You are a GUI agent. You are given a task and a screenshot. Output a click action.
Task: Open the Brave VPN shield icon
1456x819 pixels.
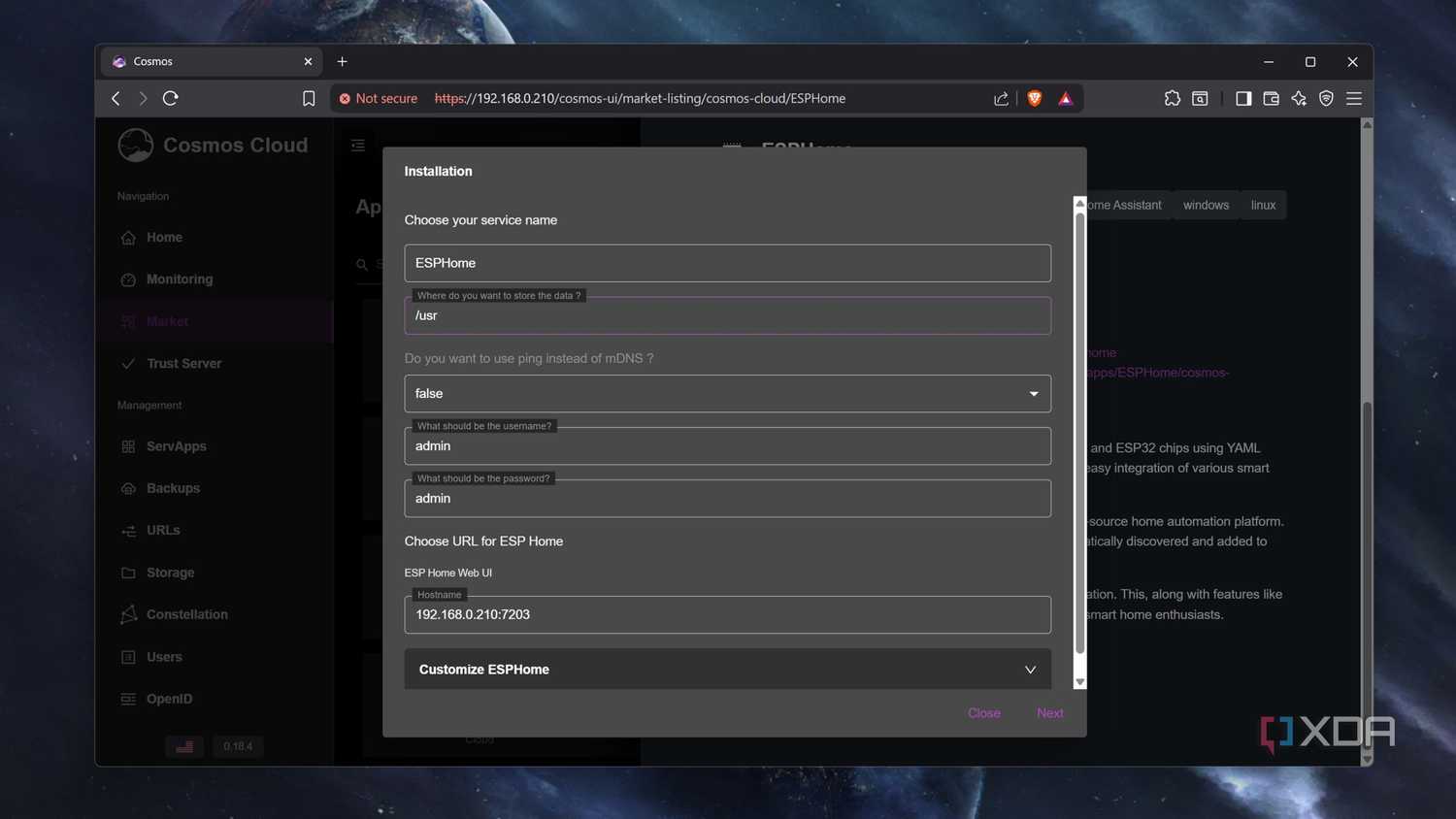click(1326, 98)
